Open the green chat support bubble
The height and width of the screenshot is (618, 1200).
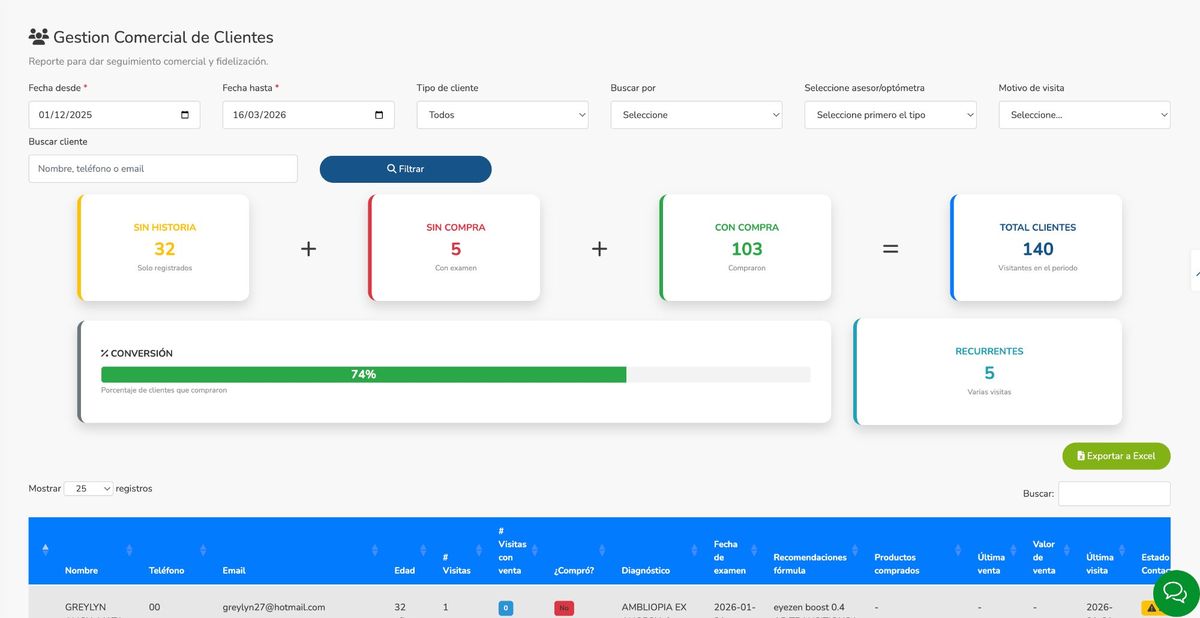coord(1175,593)
